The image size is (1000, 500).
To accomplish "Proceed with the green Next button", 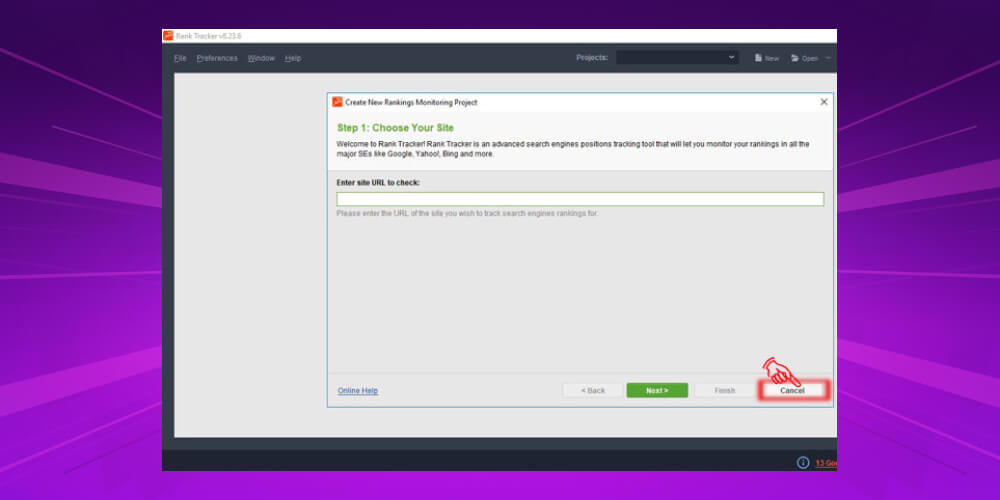I will [657, 390].
